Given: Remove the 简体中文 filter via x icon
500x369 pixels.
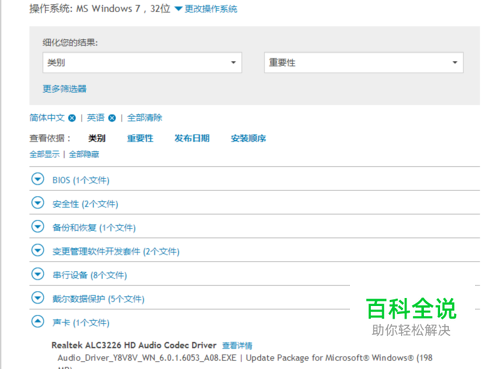Looking at the screenshot, I should 72,118.
